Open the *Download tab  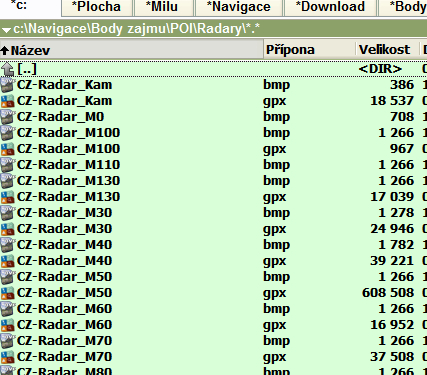tap(330, 7)
